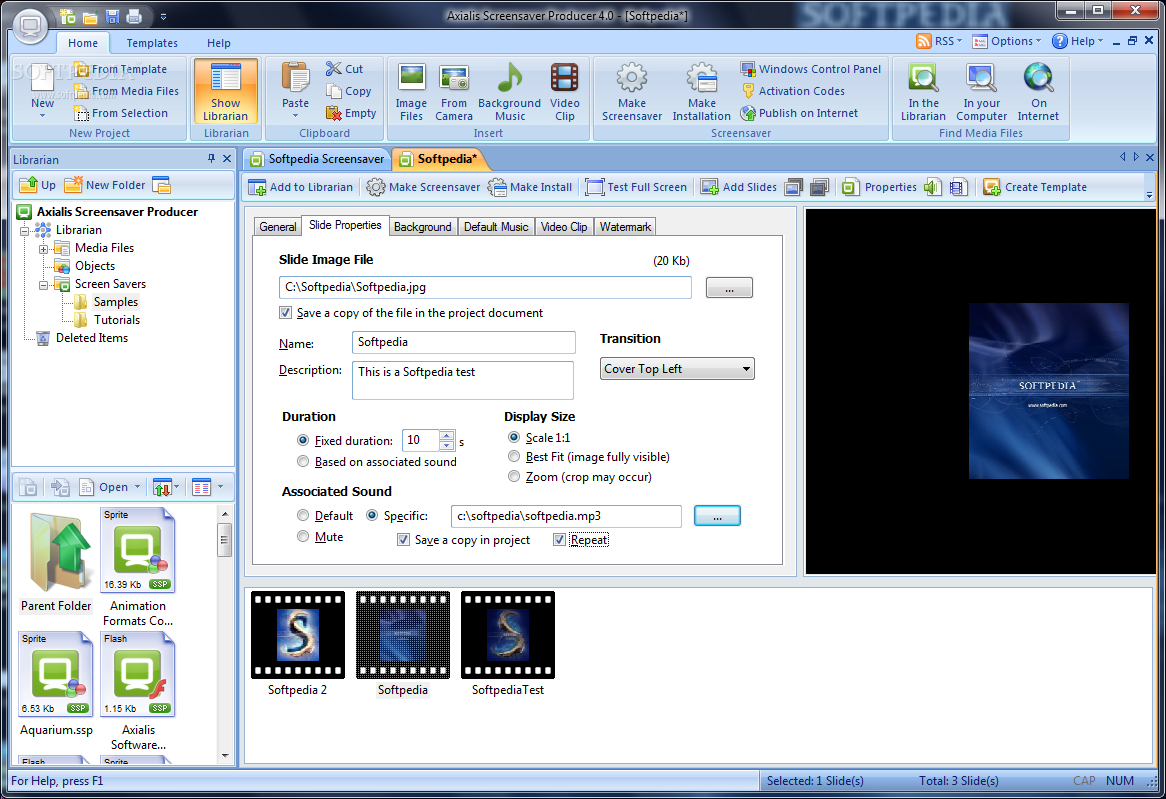The height and width of the screenshot is (799, 1166).
Task: Select Best Fit display size option
Action: coord(514,457)
